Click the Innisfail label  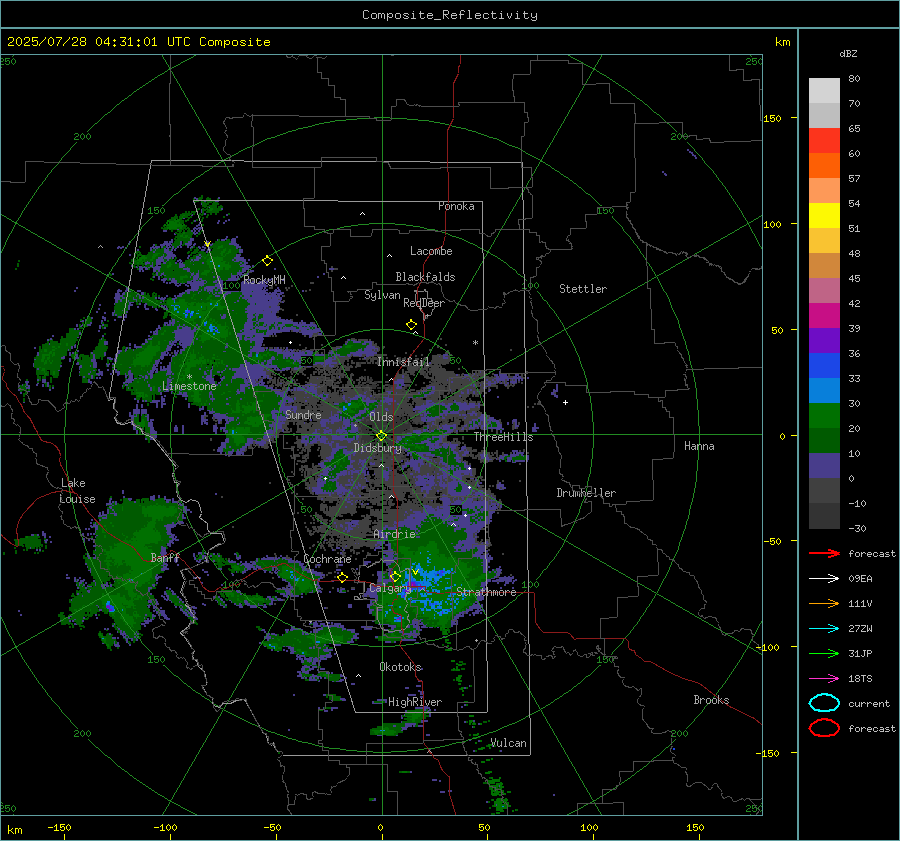click(x=404, y=362)
